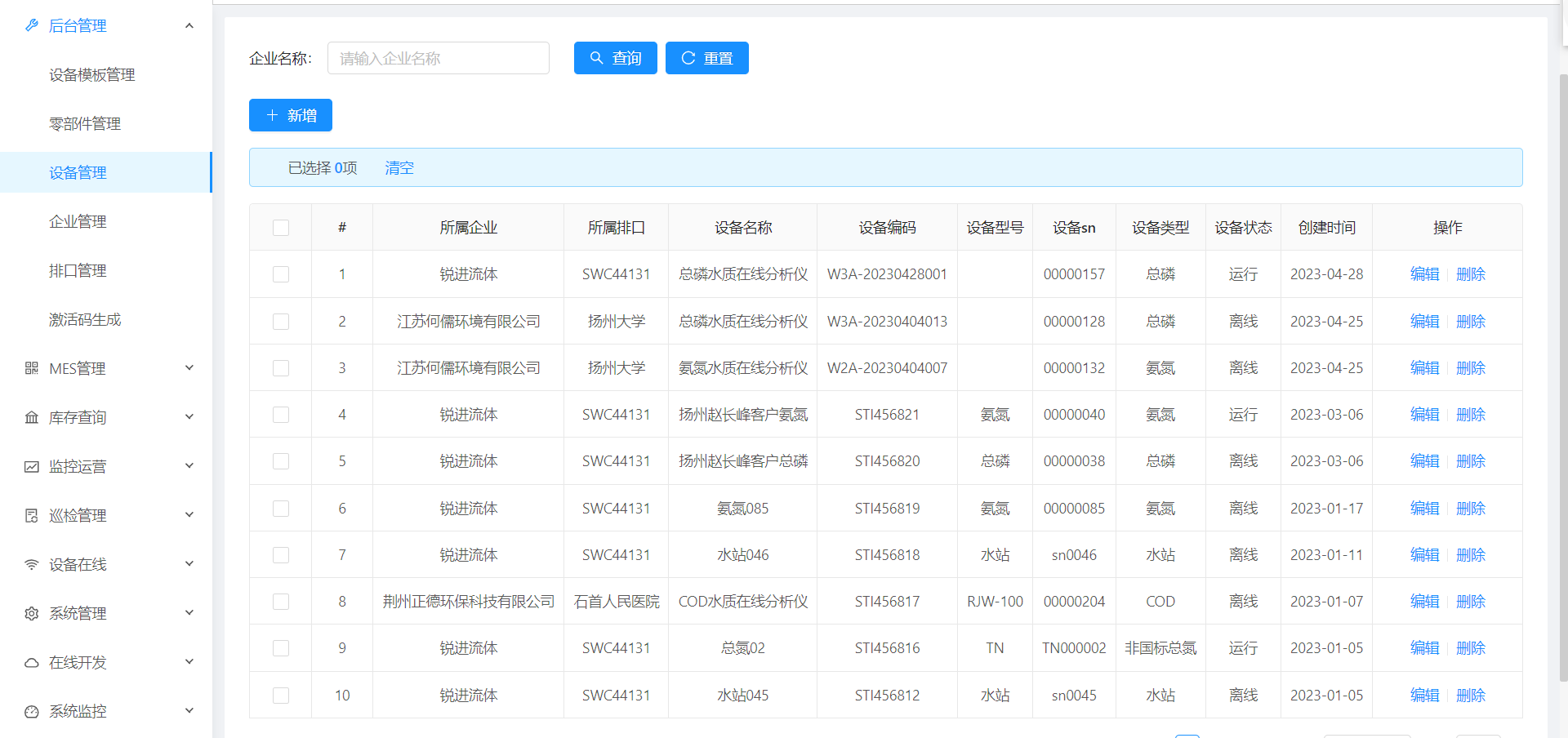
Task: Delete device STI456820 via 删除
Action: (x=1471, y=461)
